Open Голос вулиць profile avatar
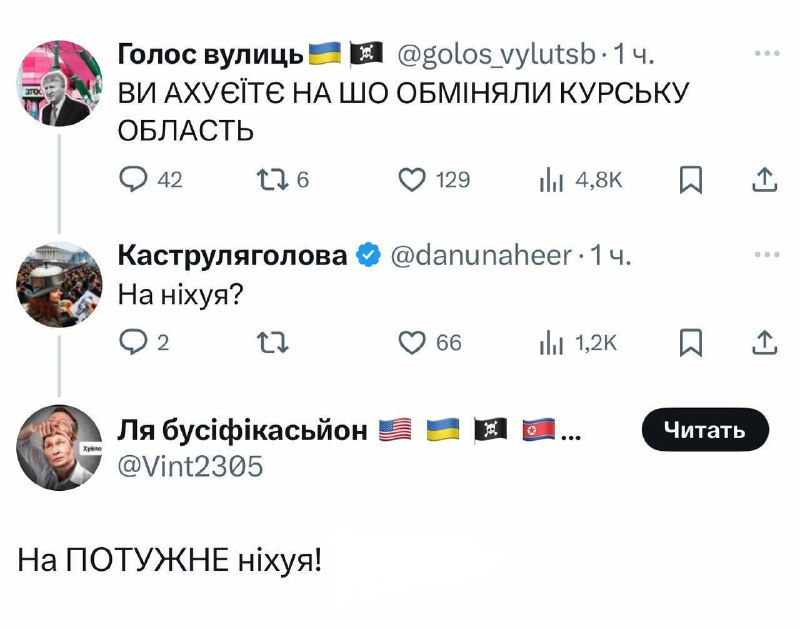The image size is (800, 629). [x=60, y=82]
